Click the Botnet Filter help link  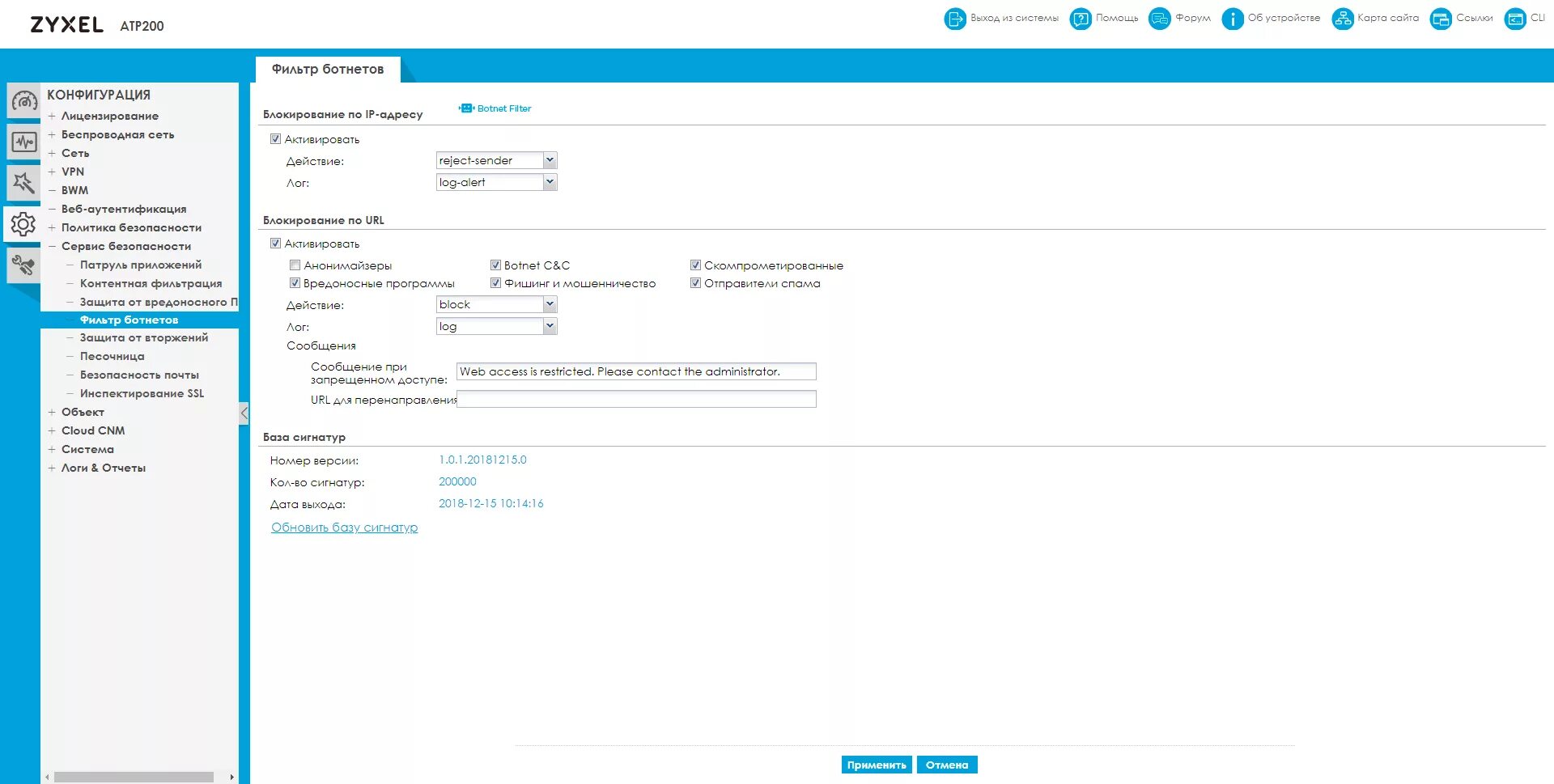pyautogui.click(x=504, y=108)
